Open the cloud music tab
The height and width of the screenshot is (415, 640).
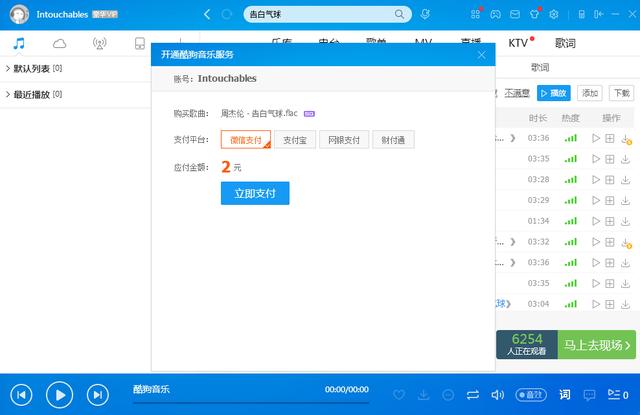59,43
